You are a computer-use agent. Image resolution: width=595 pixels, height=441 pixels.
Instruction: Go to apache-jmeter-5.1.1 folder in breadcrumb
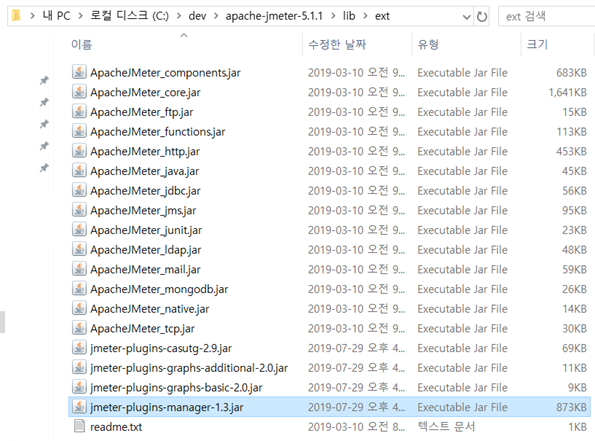coord(274,16)
